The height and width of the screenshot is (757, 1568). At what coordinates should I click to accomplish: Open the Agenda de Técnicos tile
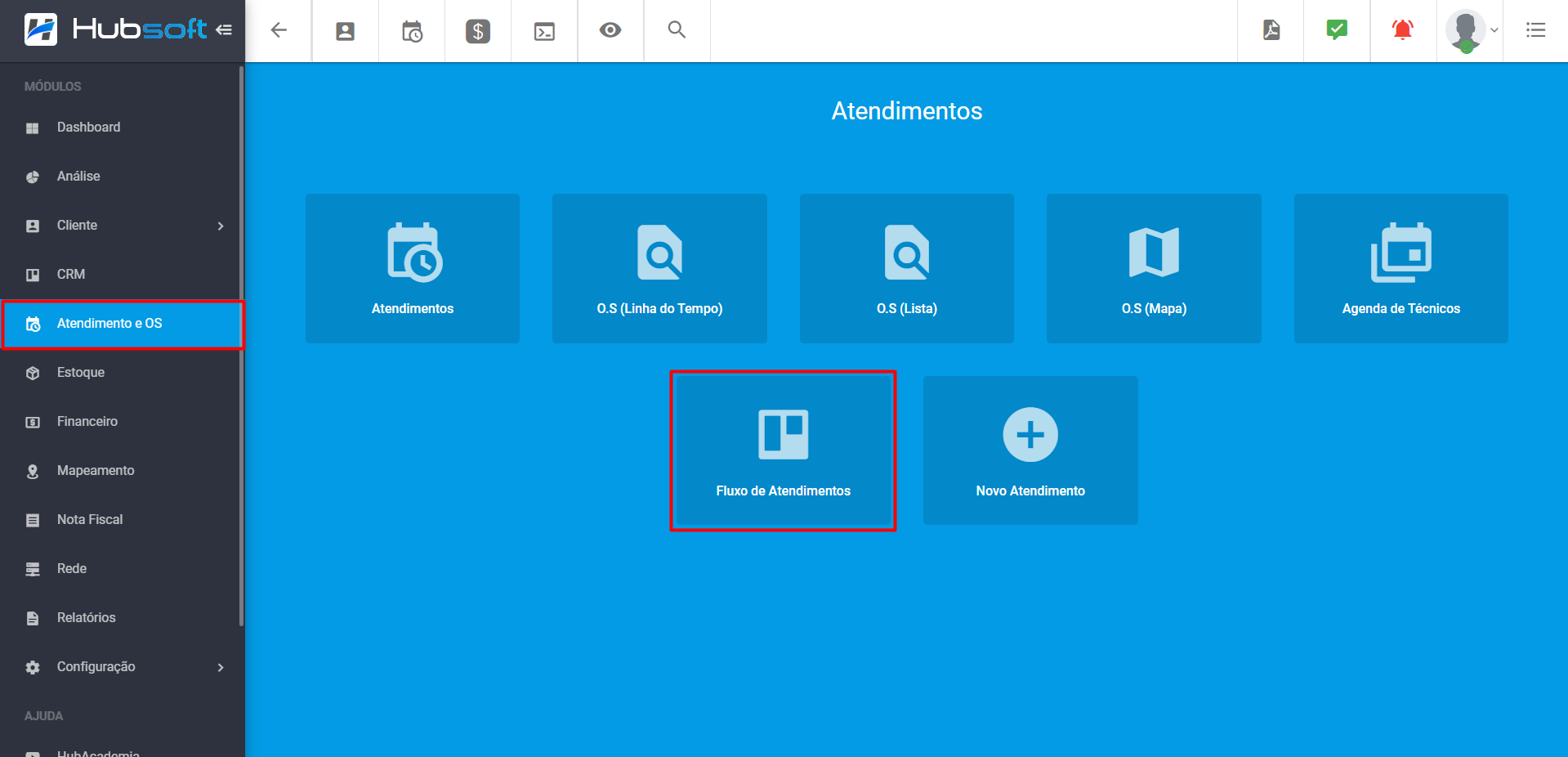[x=1401, y=268]
